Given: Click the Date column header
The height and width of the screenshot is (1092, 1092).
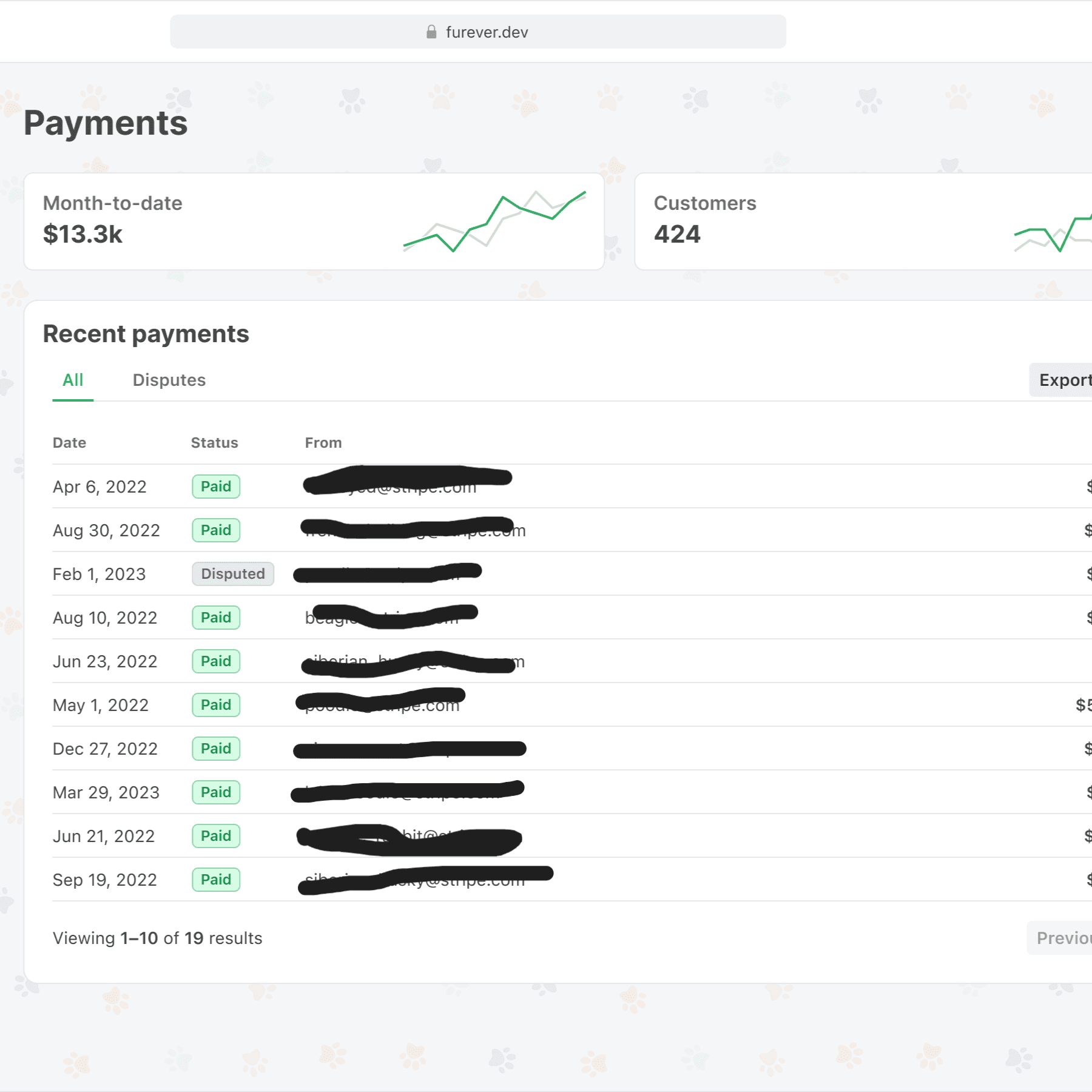Looking at the screenshot, I should pos(69,443).
